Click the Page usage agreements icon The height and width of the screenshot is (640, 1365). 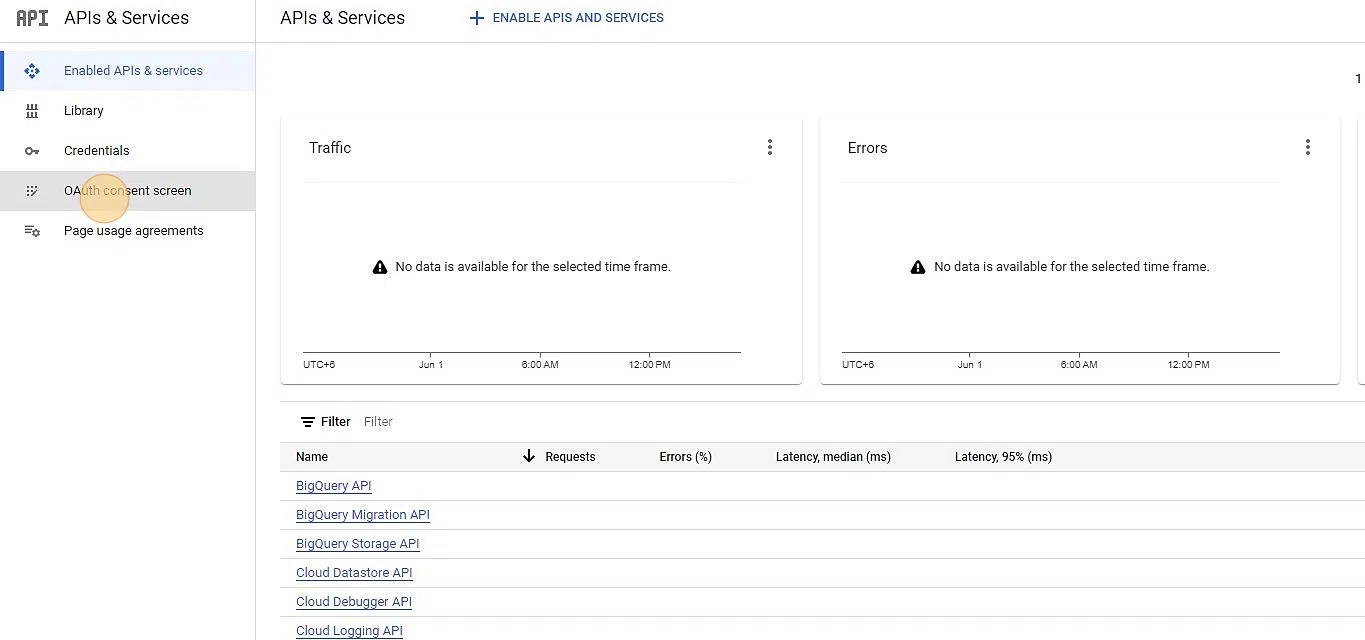click(32, 231)
